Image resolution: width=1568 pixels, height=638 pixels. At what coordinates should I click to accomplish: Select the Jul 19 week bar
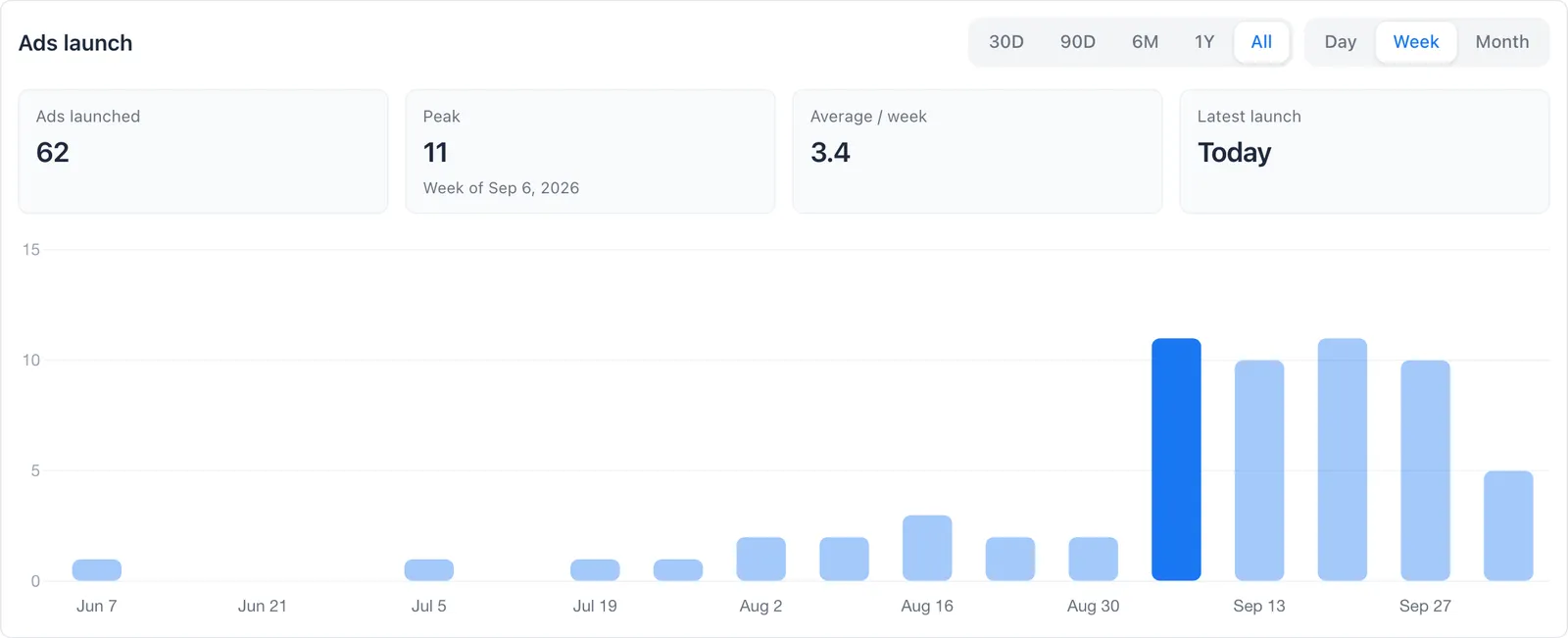point(595,570)
